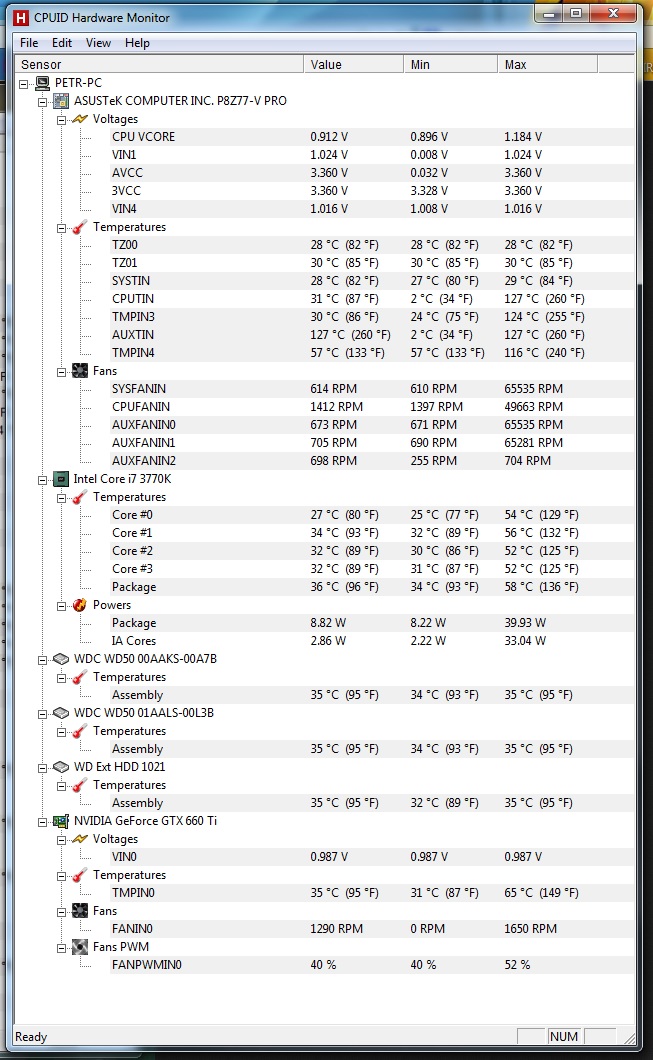The image size is (653, 1060).
Task: Collapse the motherboard Voltages group
Action: pos(62,120)
